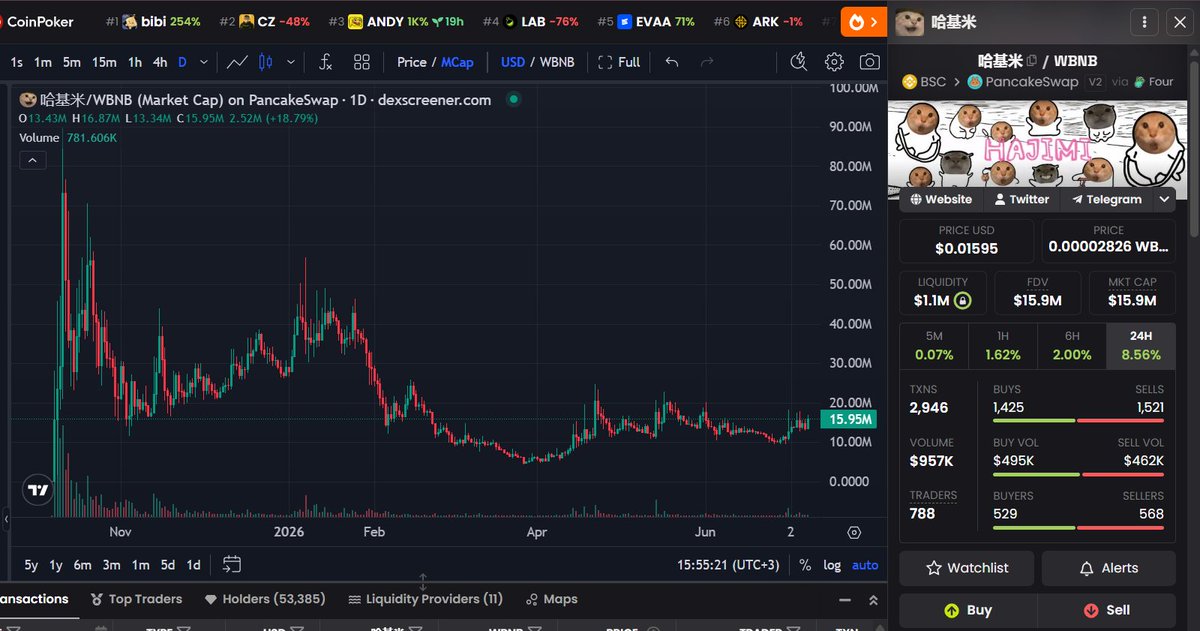Open the token Twitter link
Screen dimensions: 1200x631
1022,199
